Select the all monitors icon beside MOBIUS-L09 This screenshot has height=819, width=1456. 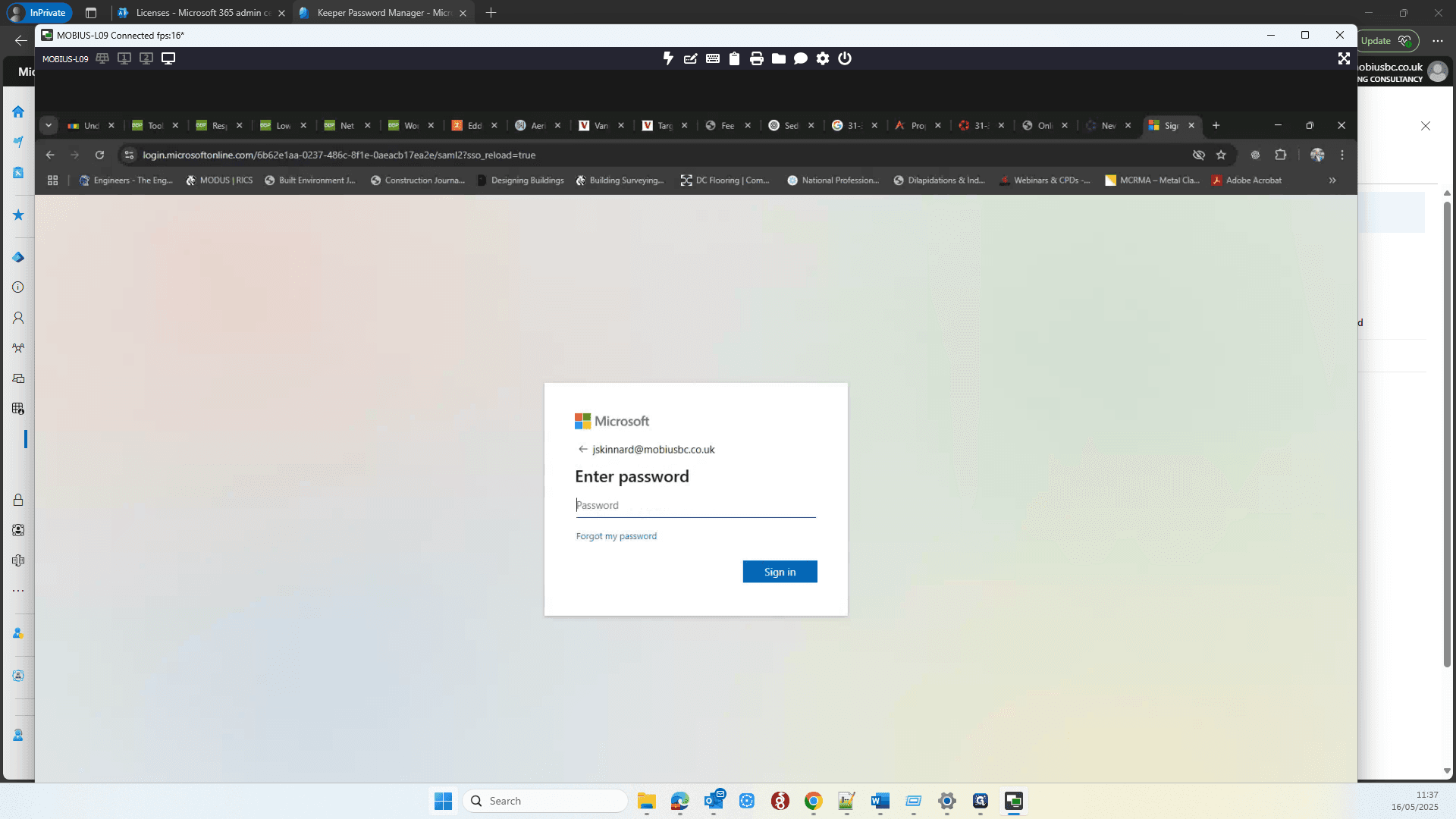point(102,58)
